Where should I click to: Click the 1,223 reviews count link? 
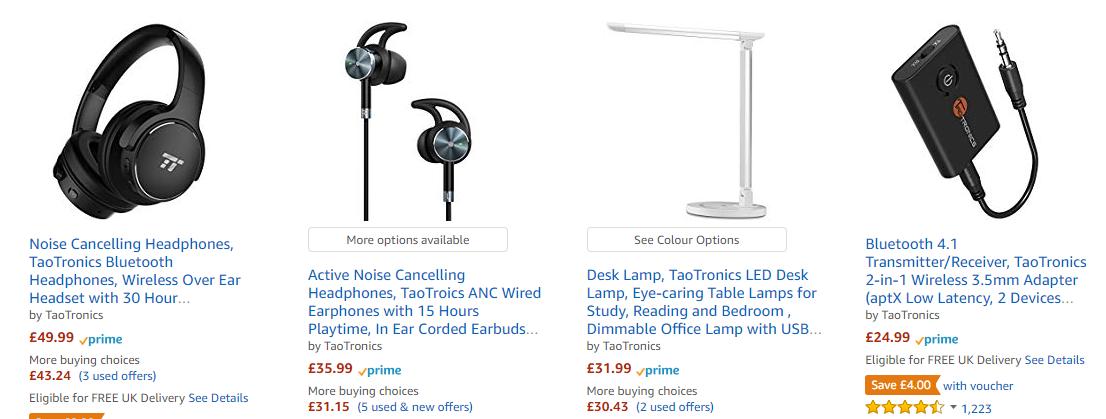click(976, 408)
